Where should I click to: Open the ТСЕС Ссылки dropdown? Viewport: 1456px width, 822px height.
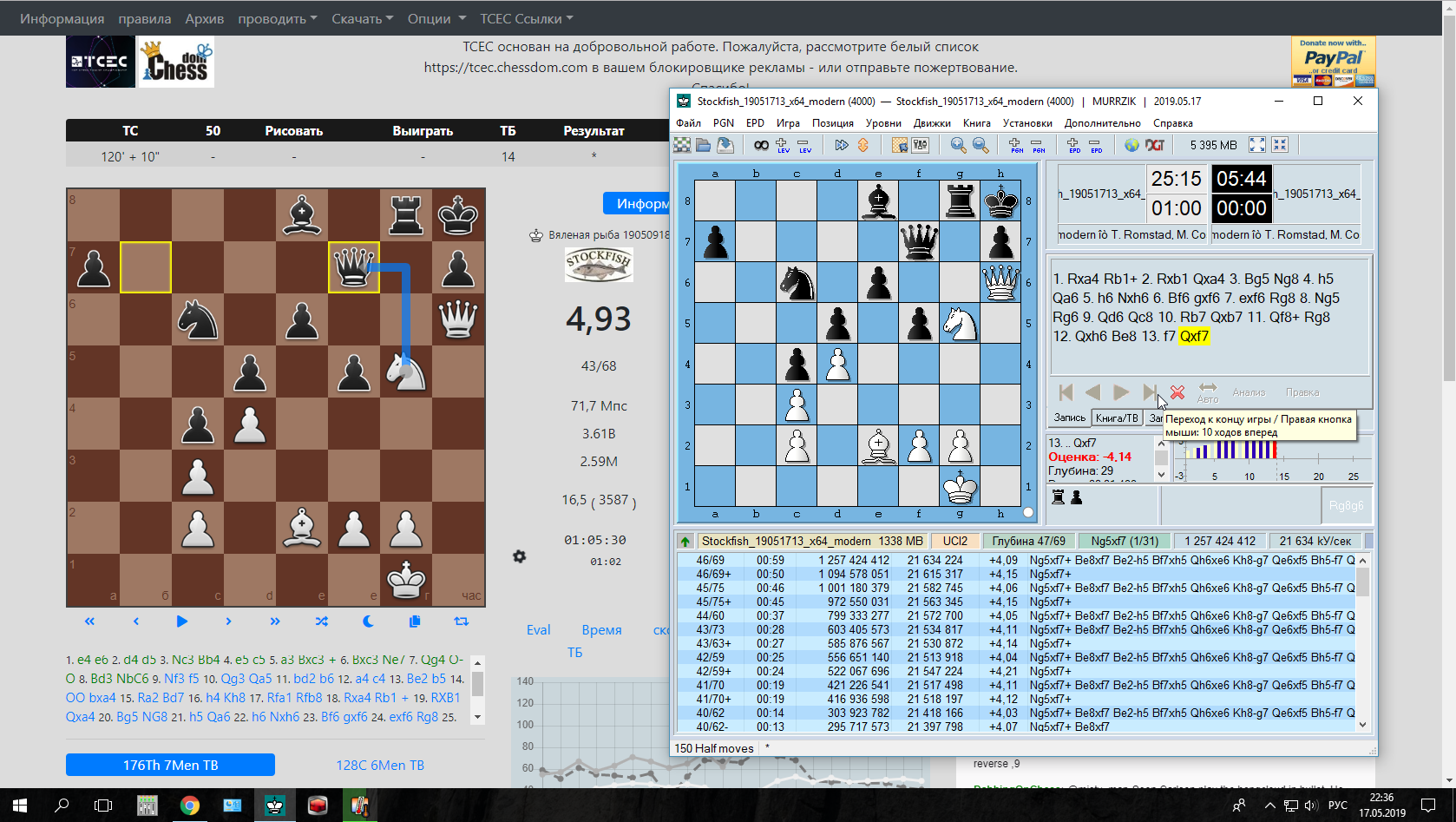point(527,18)
